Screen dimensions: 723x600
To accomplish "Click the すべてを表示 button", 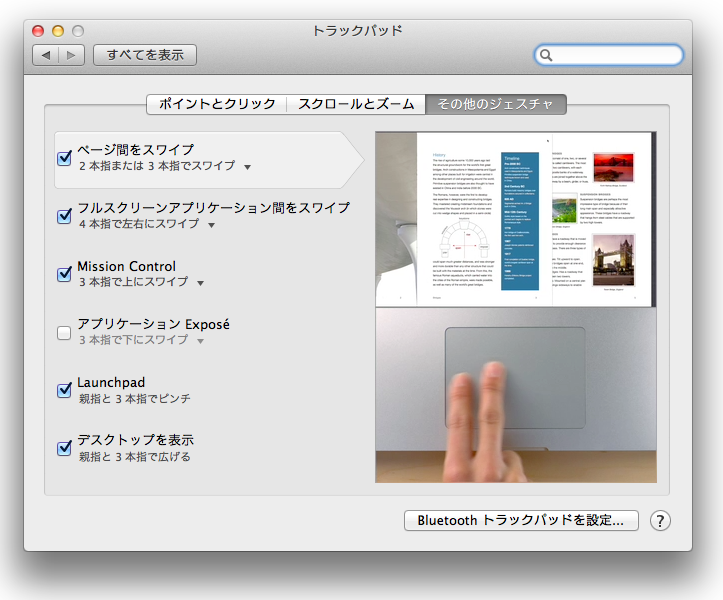I will [145, 55].
